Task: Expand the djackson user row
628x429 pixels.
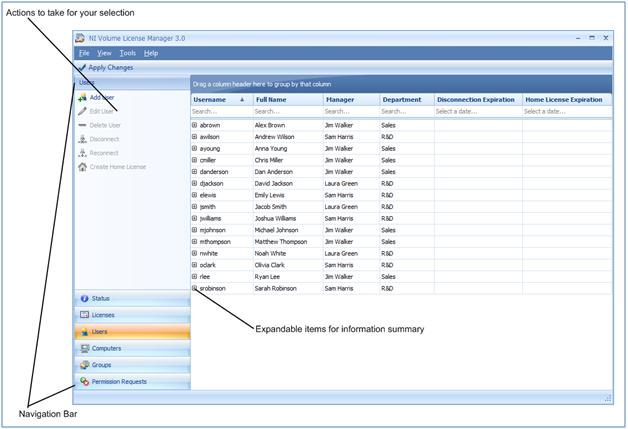Action: tap(195, 183)
